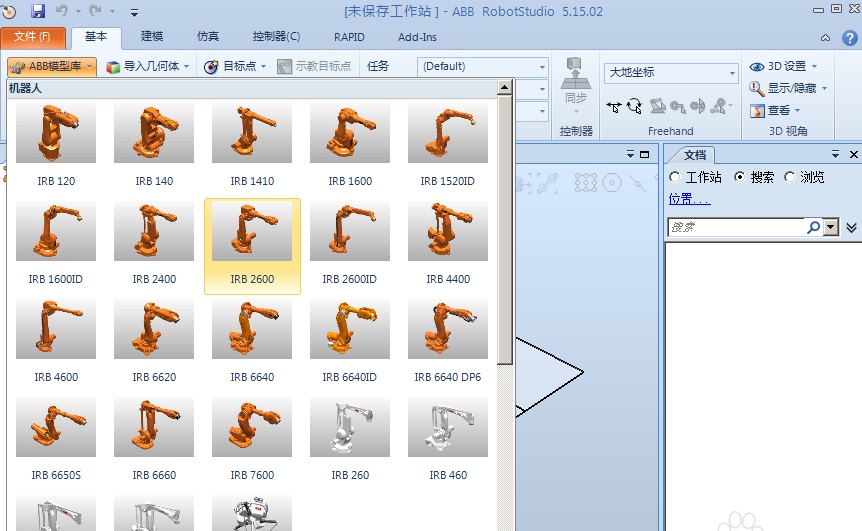Image resolution: width=862 pixels, height=531 pixels.
Task: Select the Freehand jog reorient tool
Action: tap(698, 106)
